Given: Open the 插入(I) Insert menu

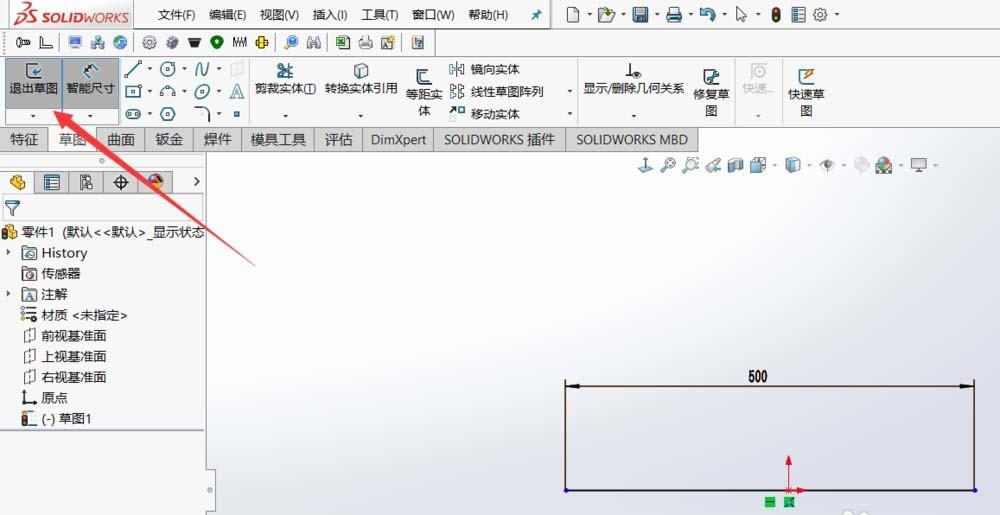Looking at the screenshot, I should (x=330, y=15).
